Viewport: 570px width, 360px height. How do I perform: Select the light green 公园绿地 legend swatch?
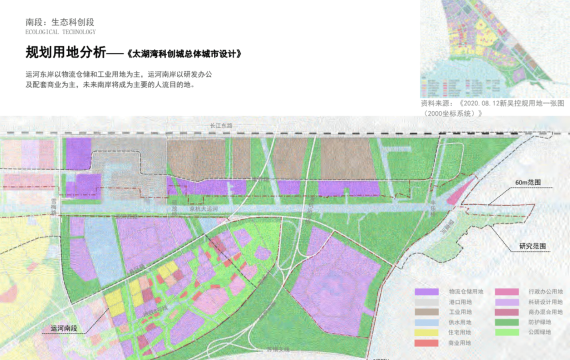(507, 332)
